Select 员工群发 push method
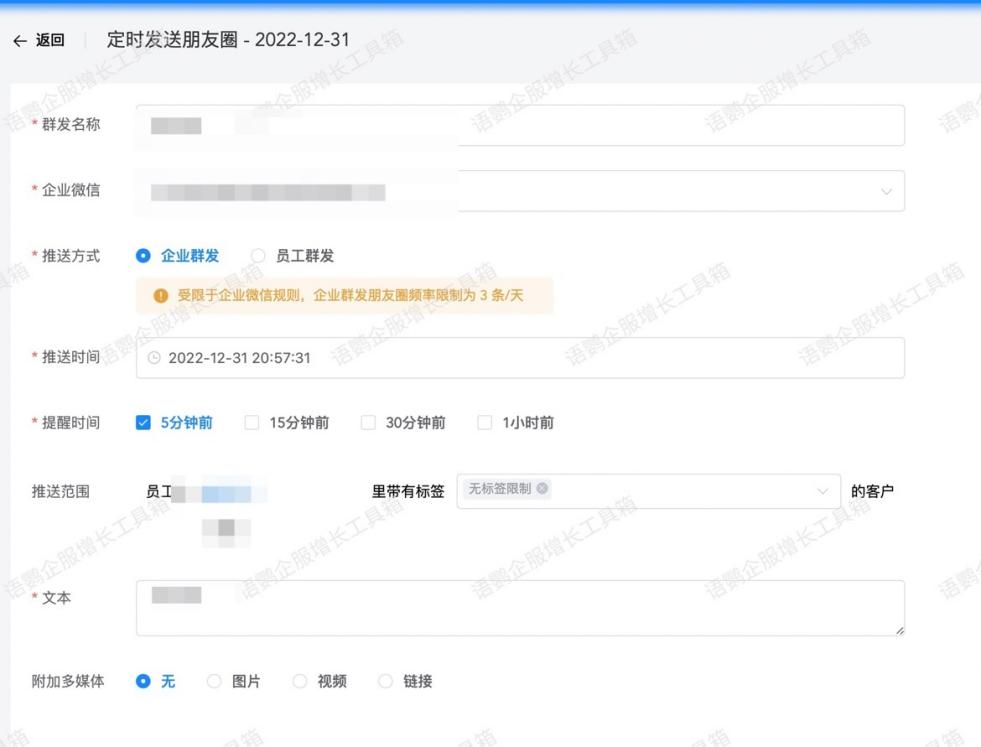Image resolution: width=981 pixels, height=747 pixels. point(258,256)
